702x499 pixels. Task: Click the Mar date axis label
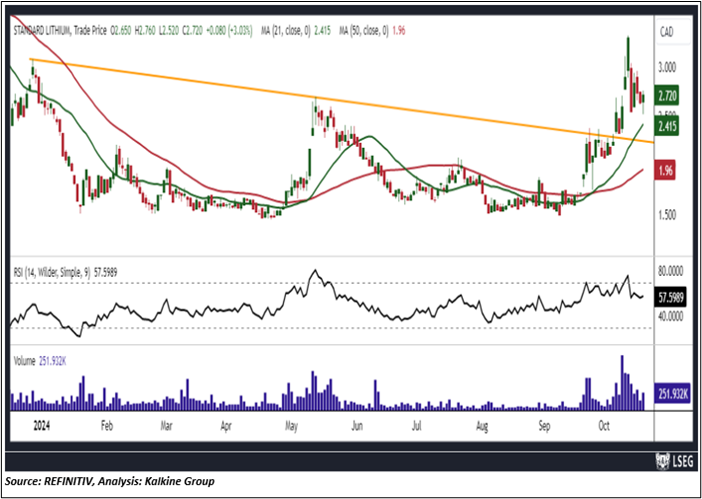(167, 426)
